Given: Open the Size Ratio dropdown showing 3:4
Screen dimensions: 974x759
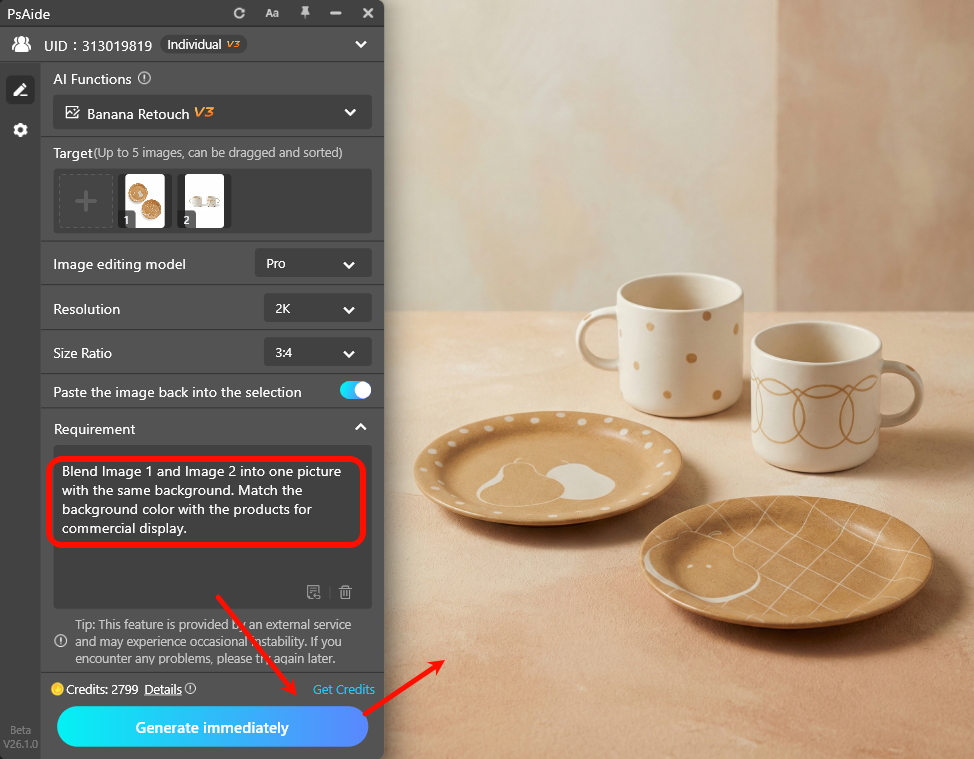Looking at the screenshot, I should (317, 352).
